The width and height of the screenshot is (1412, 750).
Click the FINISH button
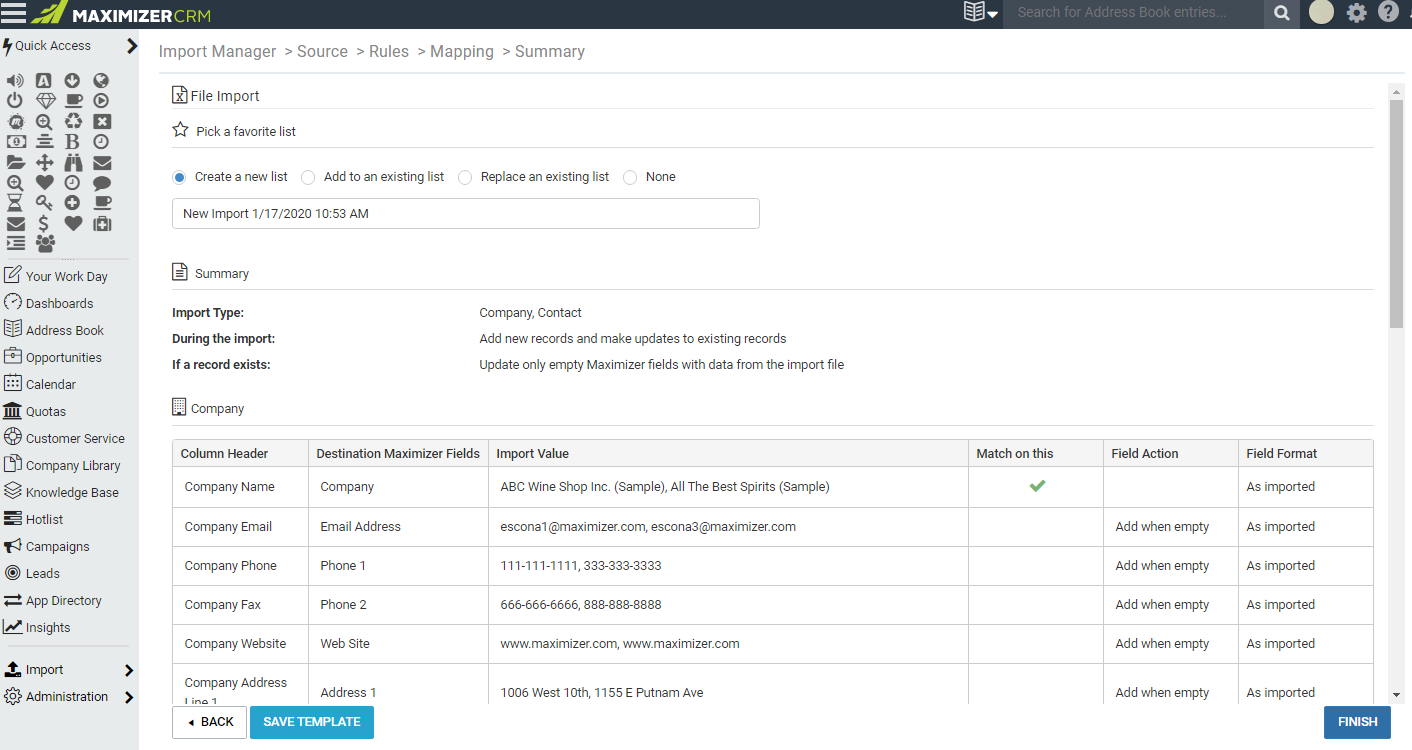(1357, 722)
